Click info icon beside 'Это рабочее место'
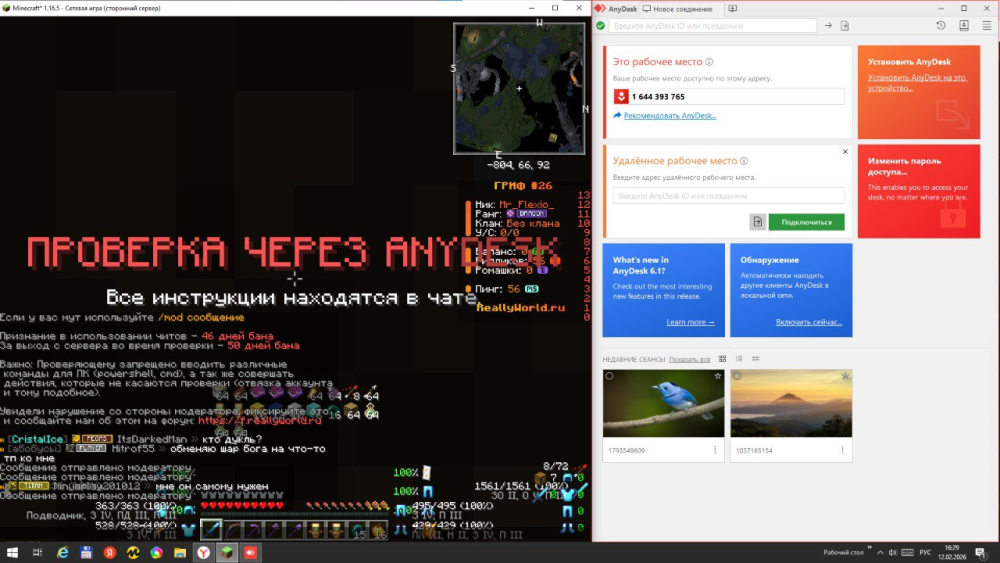The width and height of the screenshot is (1000, 563). (x=709, y=62)
